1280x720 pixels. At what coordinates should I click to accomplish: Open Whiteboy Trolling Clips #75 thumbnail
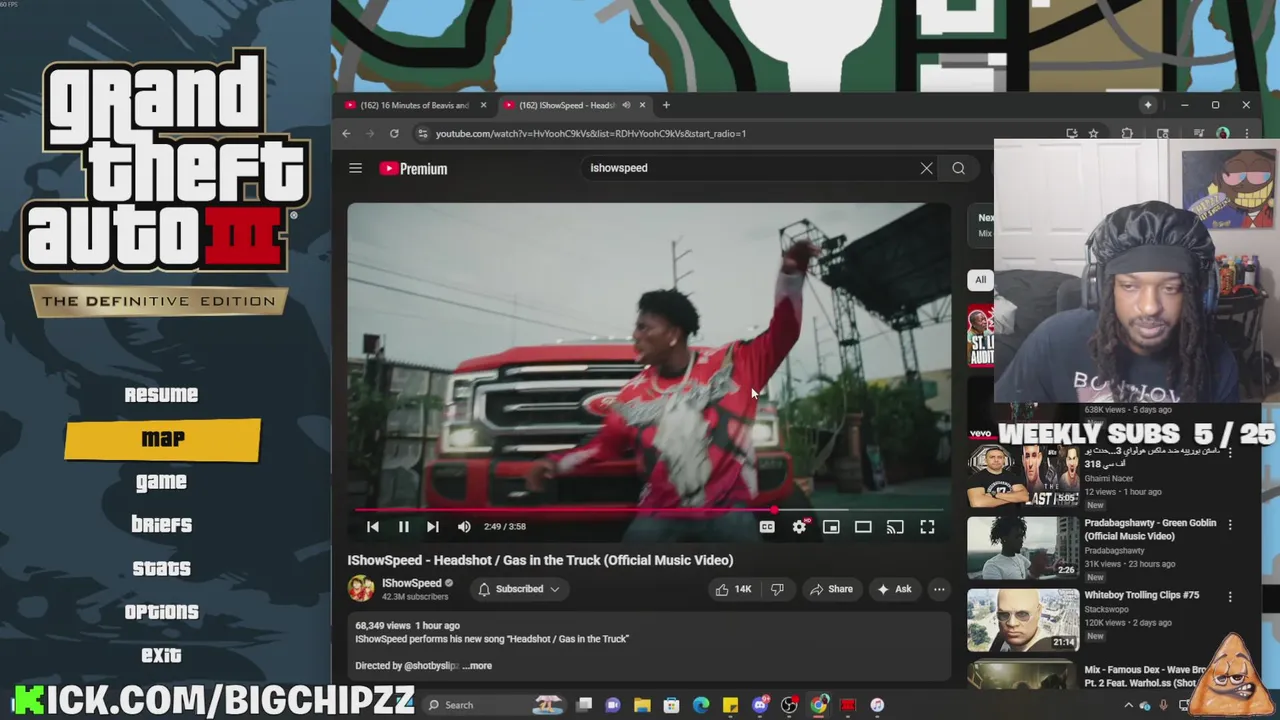tap(1022, 620)
